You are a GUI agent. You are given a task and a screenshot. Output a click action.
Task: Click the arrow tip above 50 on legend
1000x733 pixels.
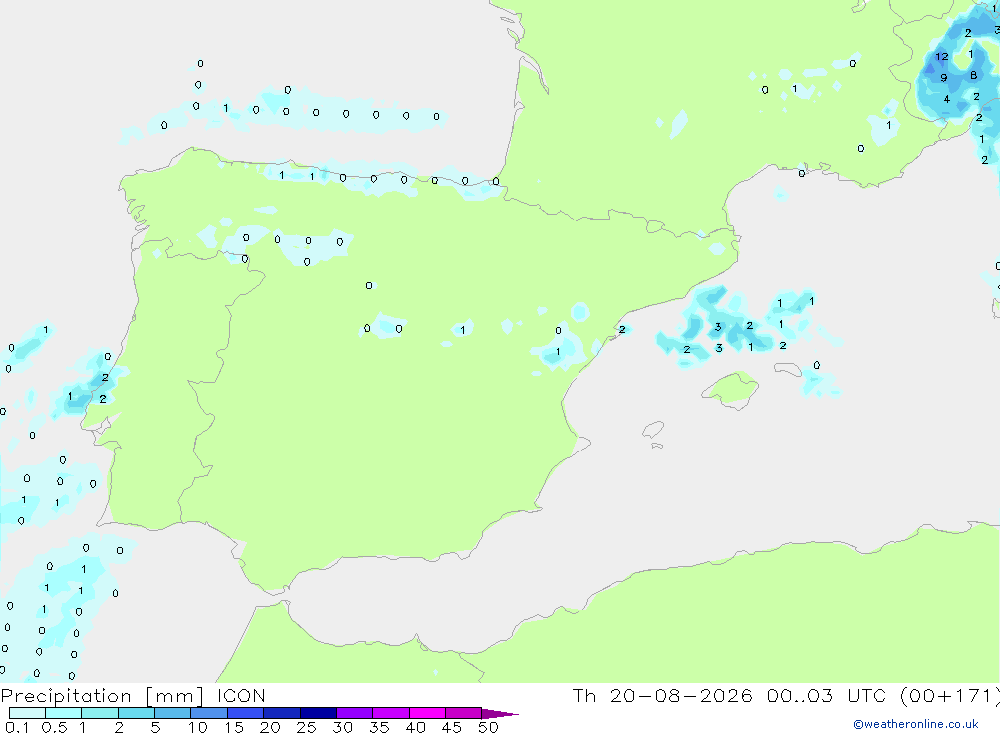tap(499, 714)
